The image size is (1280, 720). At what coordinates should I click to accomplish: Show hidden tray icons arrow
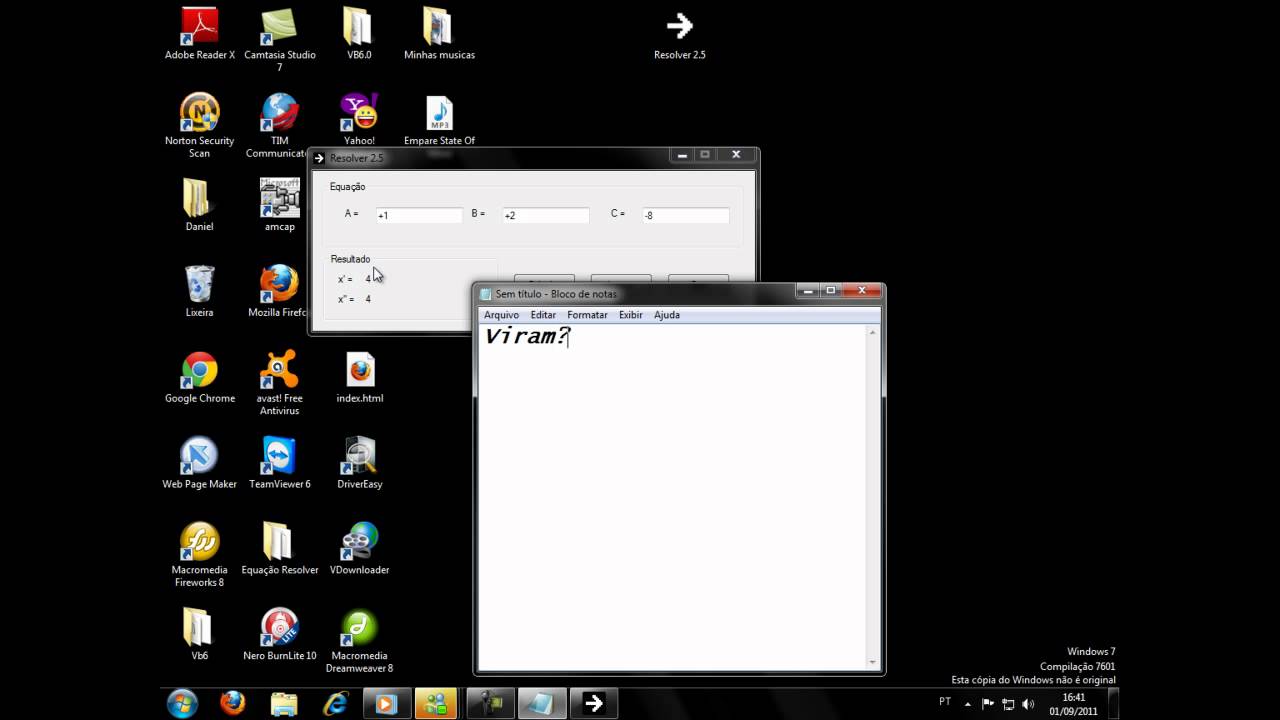point(967,703)
